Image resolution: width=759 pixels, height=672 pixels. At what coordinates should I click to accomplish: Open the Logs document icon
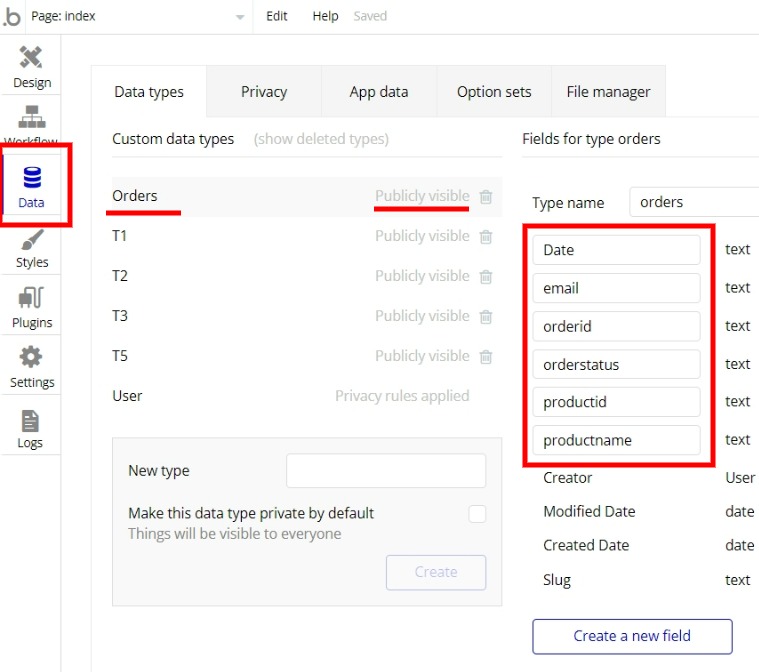[x=30, y=421]
